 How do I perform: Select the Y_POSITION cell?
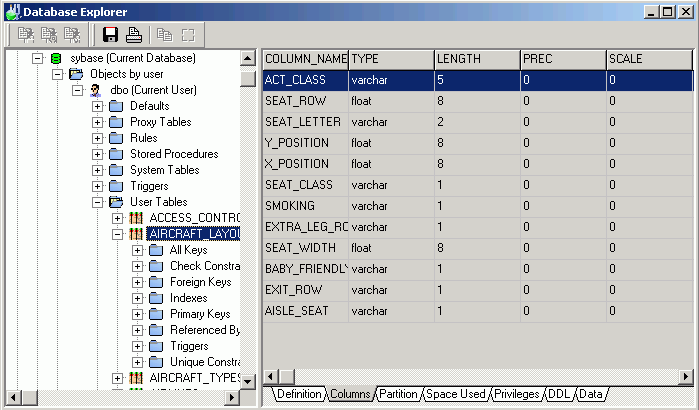click(305, 143)
